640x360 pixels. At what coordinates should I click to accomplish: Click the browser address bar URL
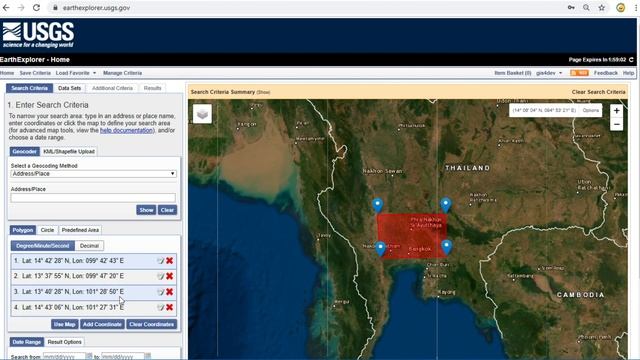point(96,8)
